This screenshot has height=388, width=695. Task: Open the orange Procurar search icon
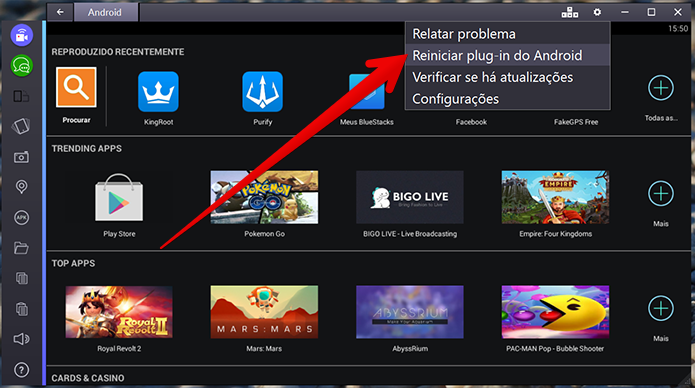(76, 87)
